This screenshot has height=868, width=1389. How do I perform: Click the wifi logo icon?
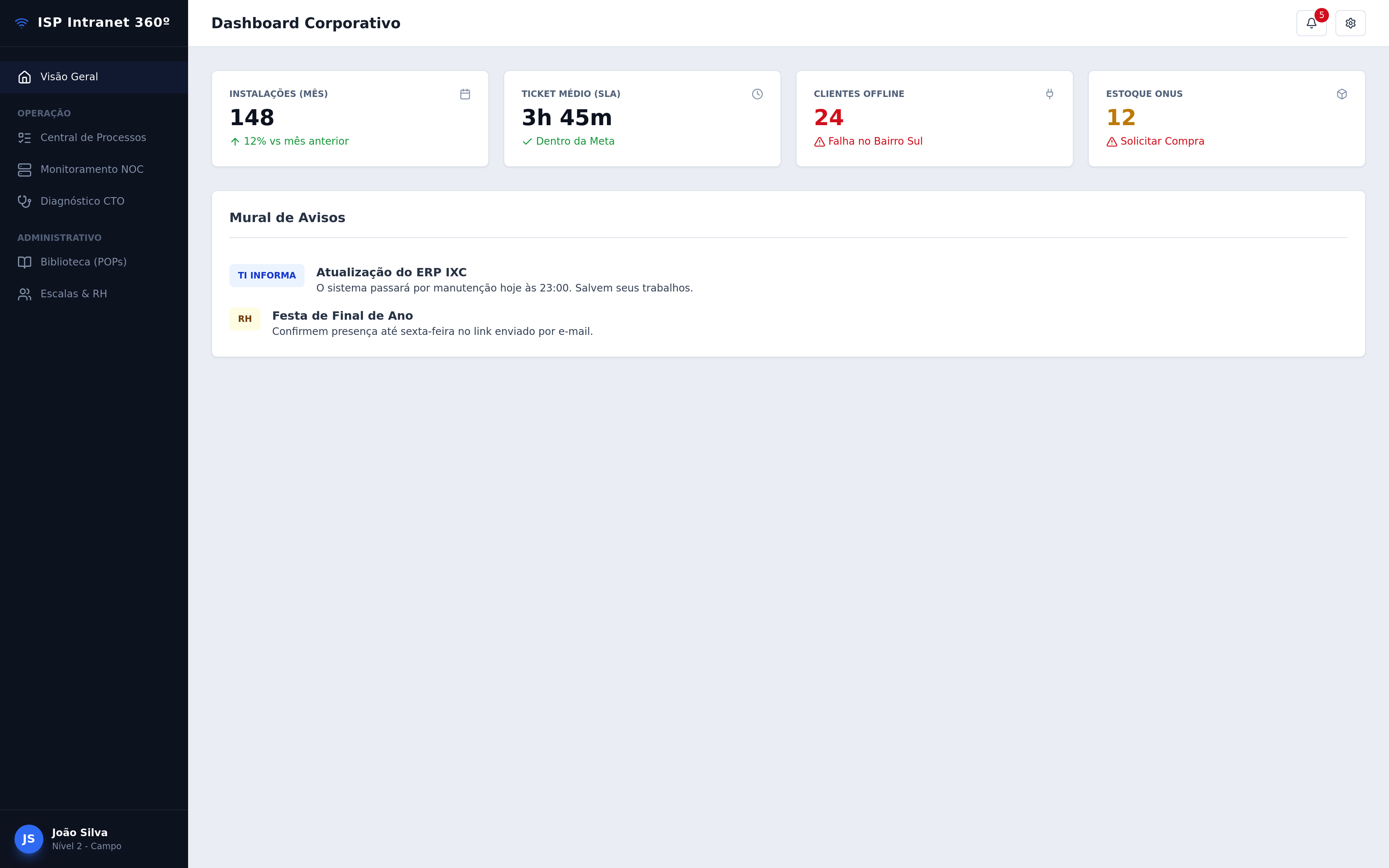pos(22,23)
